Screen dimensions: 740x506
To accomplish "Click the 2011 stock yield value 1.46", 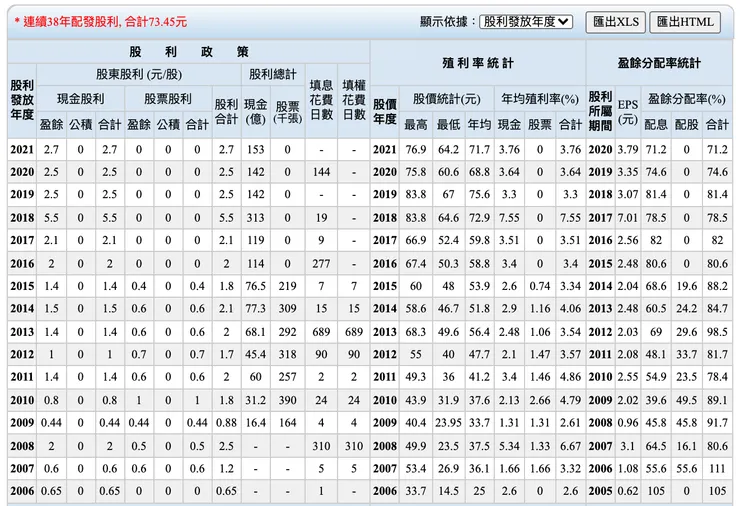I will pos(540,377).
